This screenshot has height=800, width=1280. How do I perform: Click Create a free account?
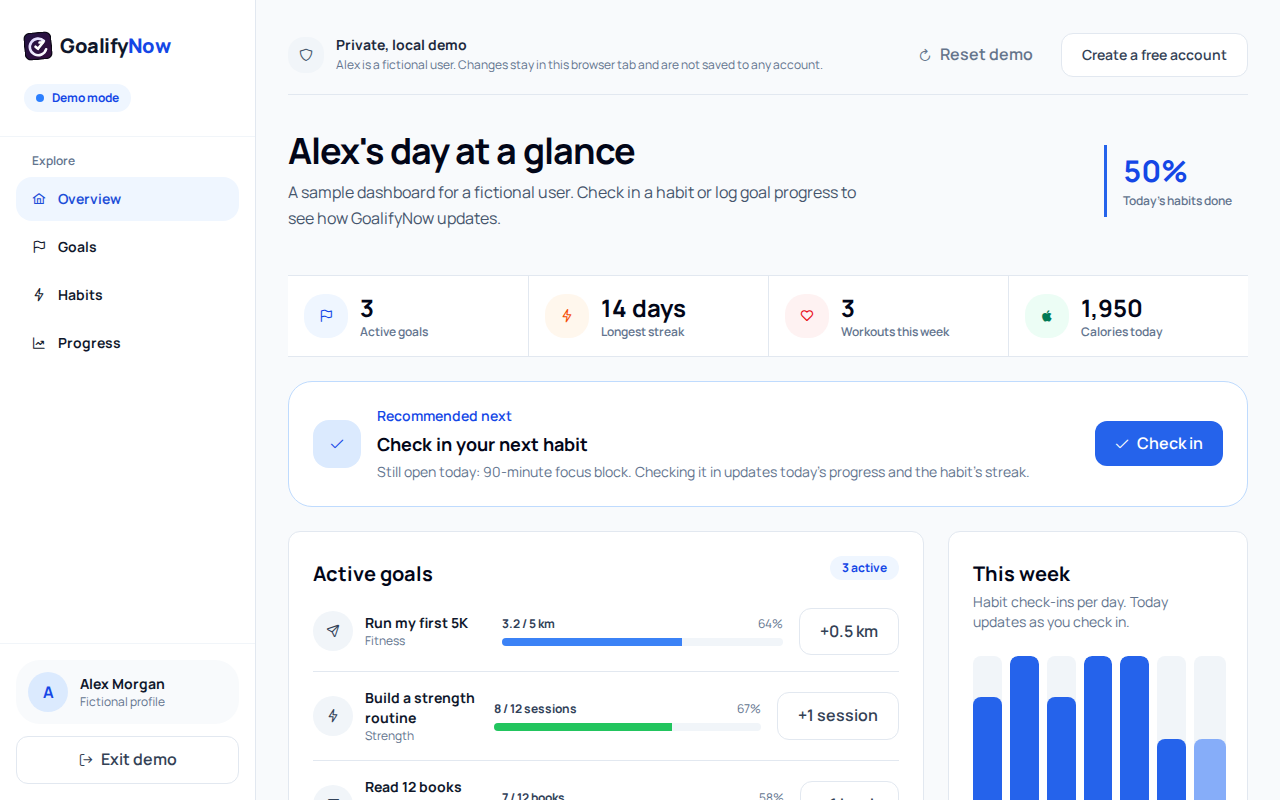click(1154, 55)
